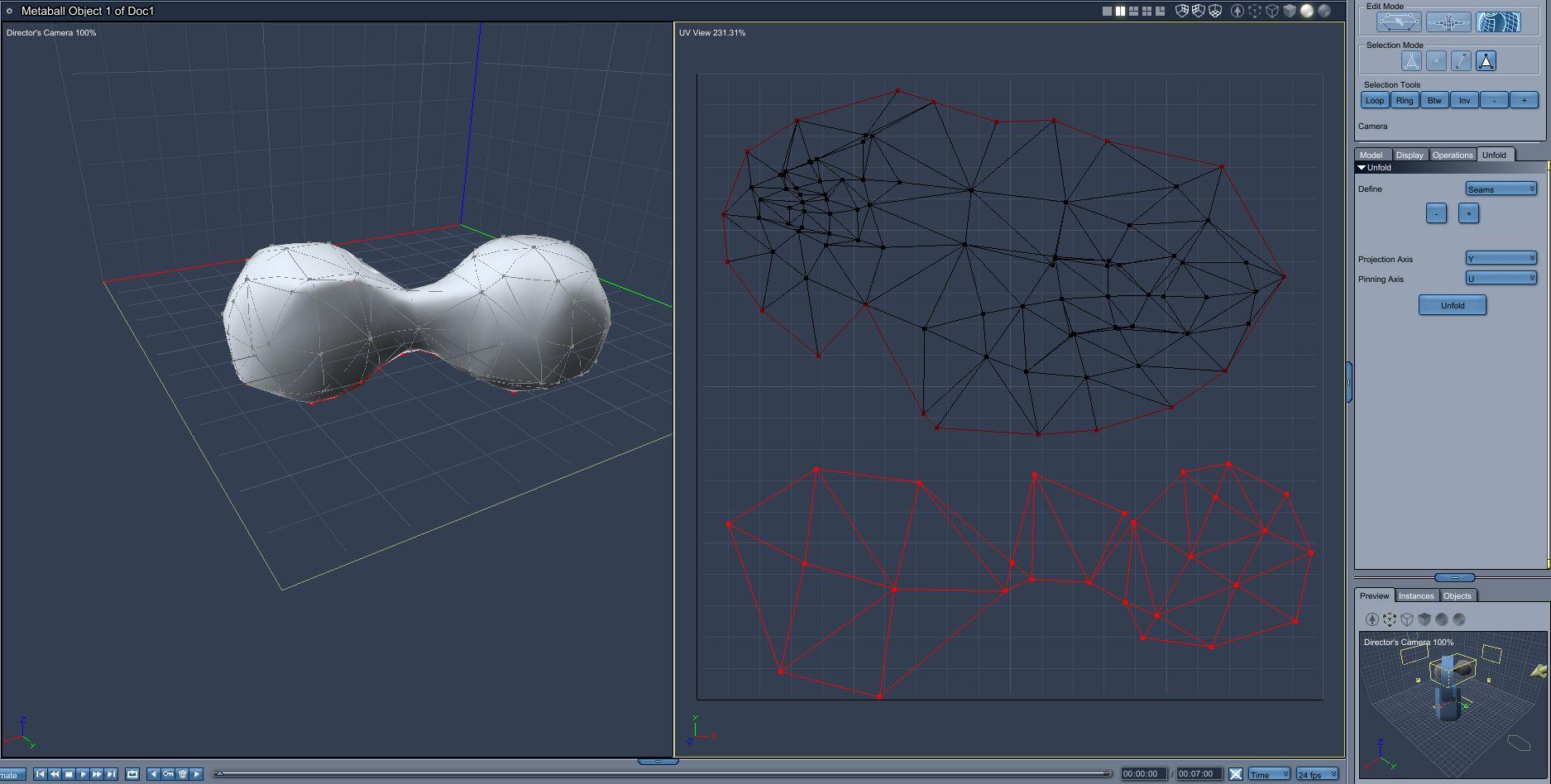Open the Projection Axis dropdown

[x=1501, y=259]
